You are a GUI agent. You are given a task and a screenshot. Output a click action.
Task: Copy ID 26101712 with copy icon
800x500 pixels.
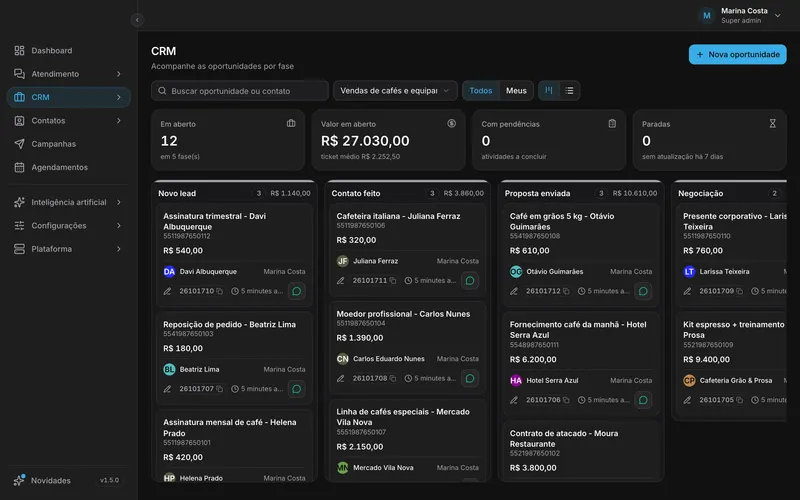(x=566, y=291)
